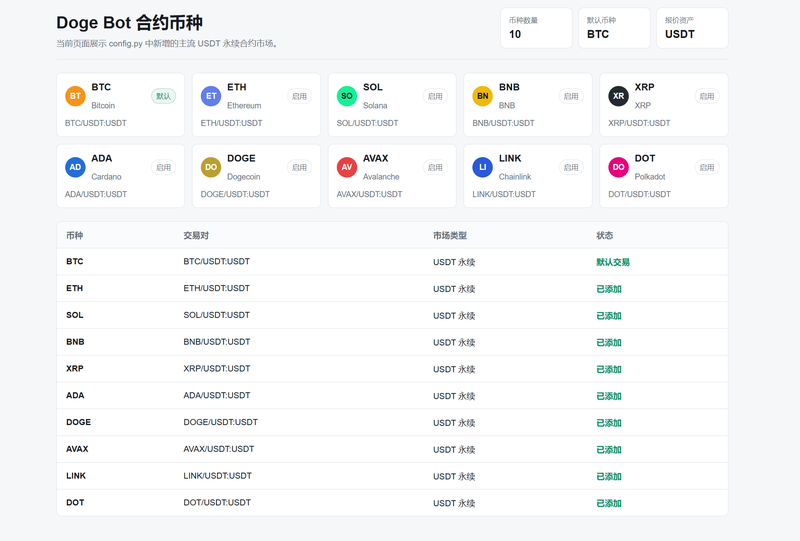Click the red AVAX coin icon
Image resolution: width=800 pixels, height=541 pixels.
(347, 167)
